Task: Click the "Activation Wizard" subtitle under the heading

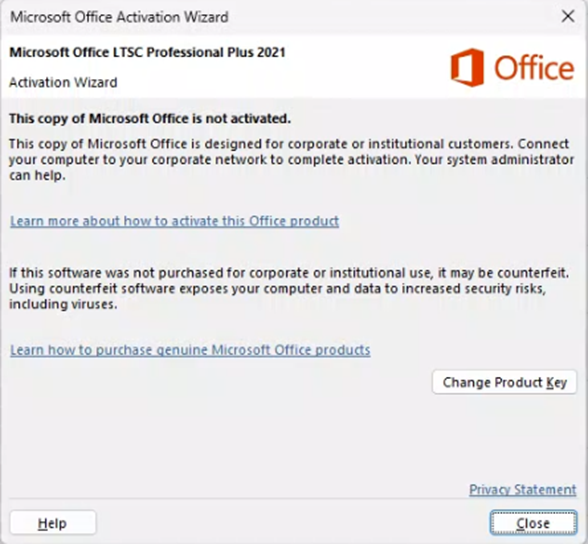Action: 63,82
